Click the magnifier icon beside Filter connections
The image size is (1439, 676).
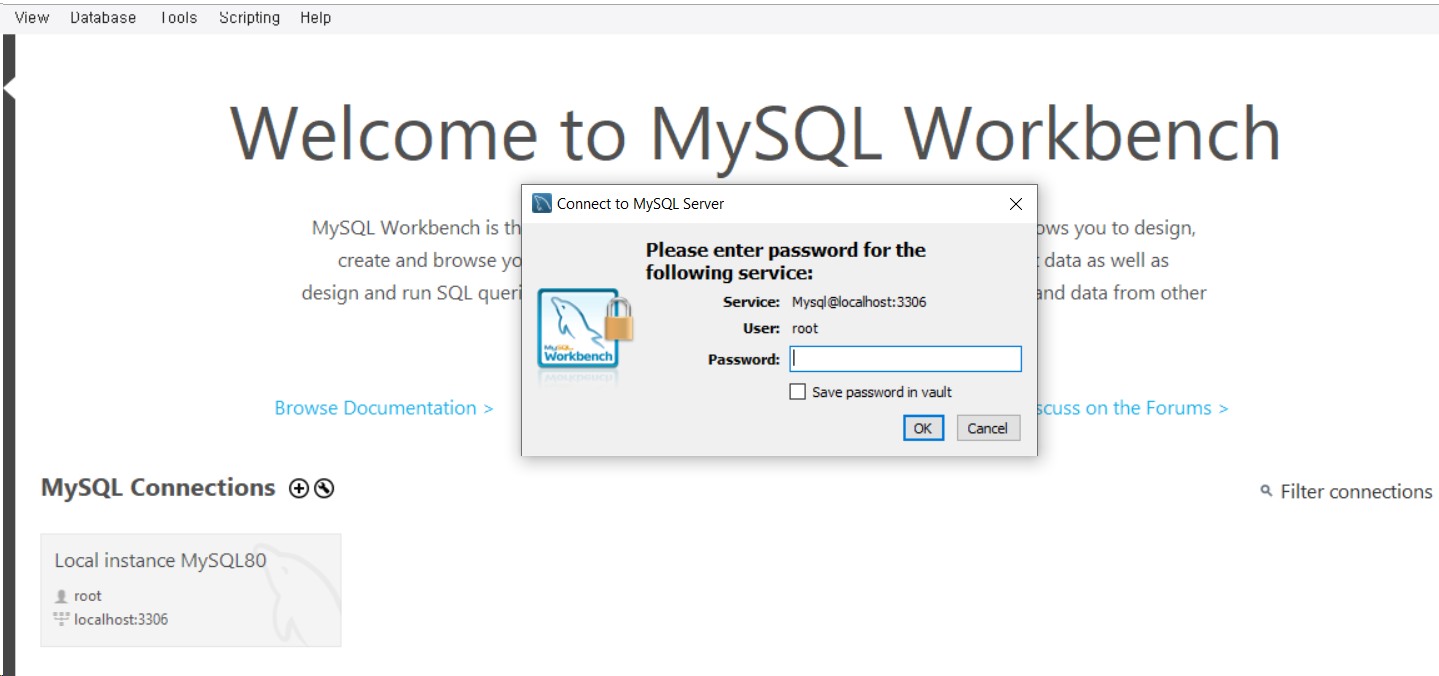(1266, 491)
